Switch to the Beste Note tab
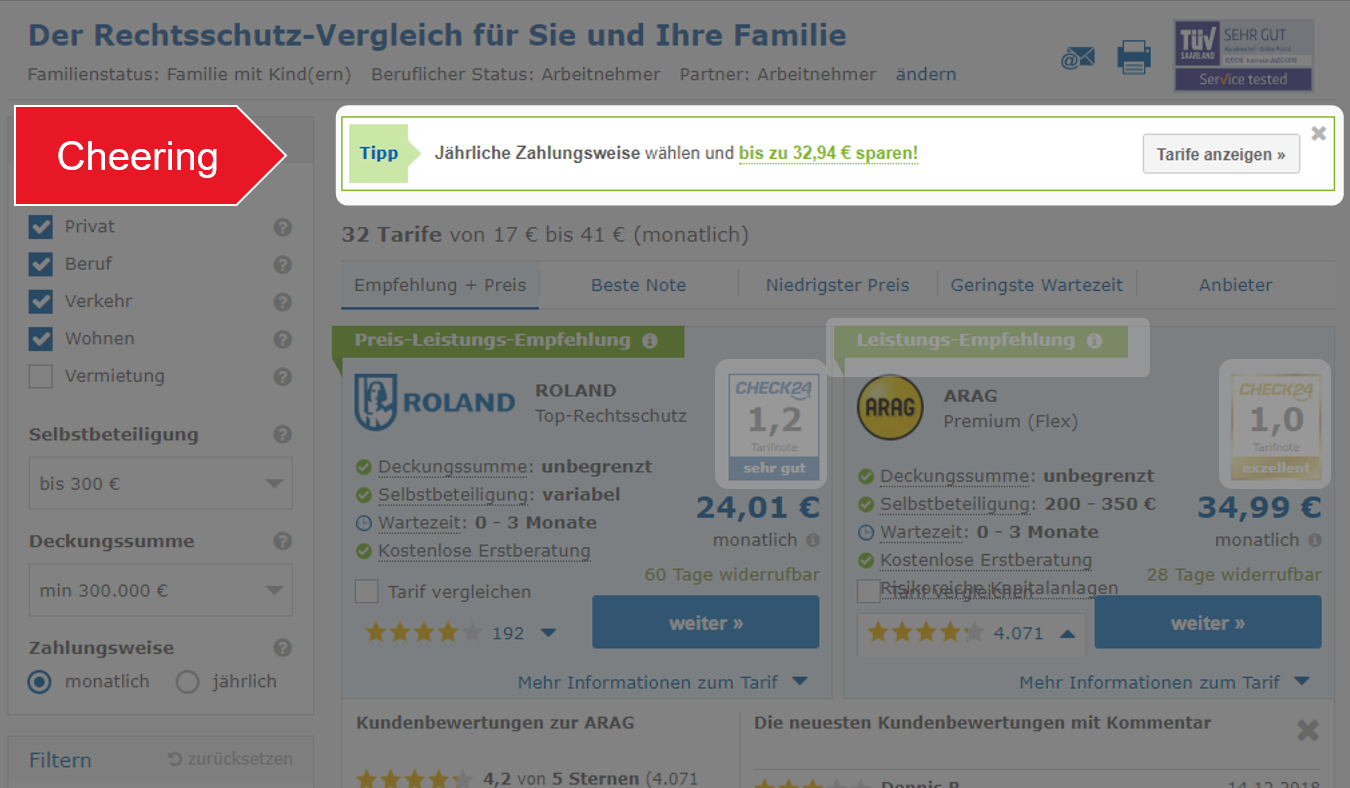1350x788 pixels. [x=639, y=285]
